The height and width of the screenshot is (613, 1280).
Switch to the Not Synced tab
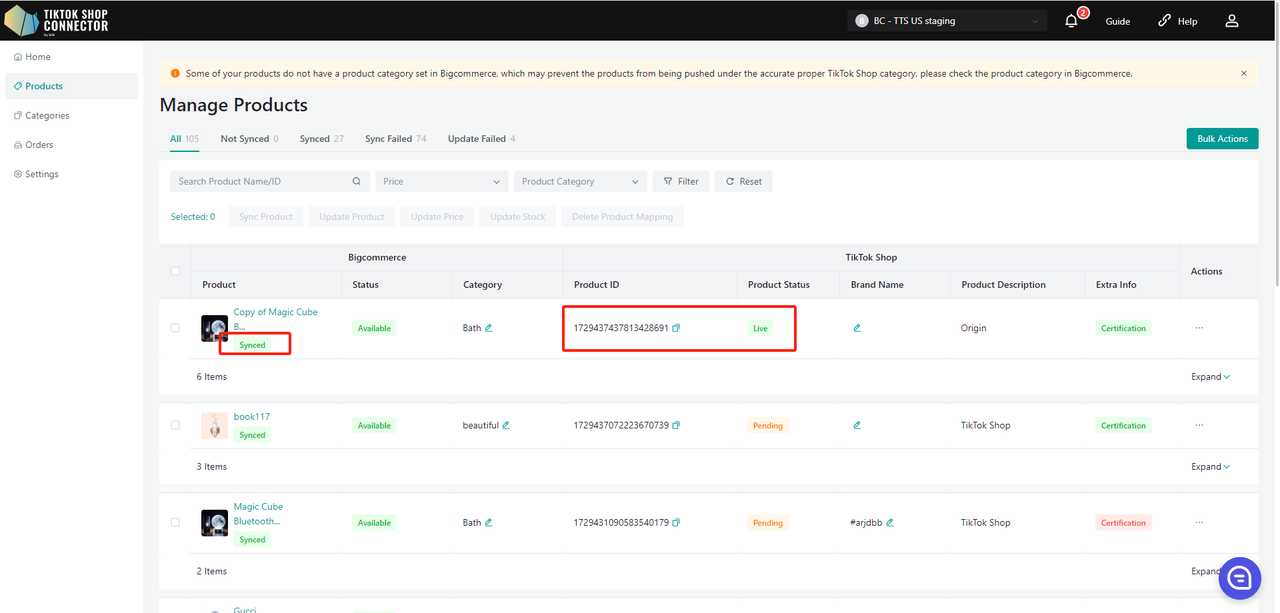click(x=249, y=139)
